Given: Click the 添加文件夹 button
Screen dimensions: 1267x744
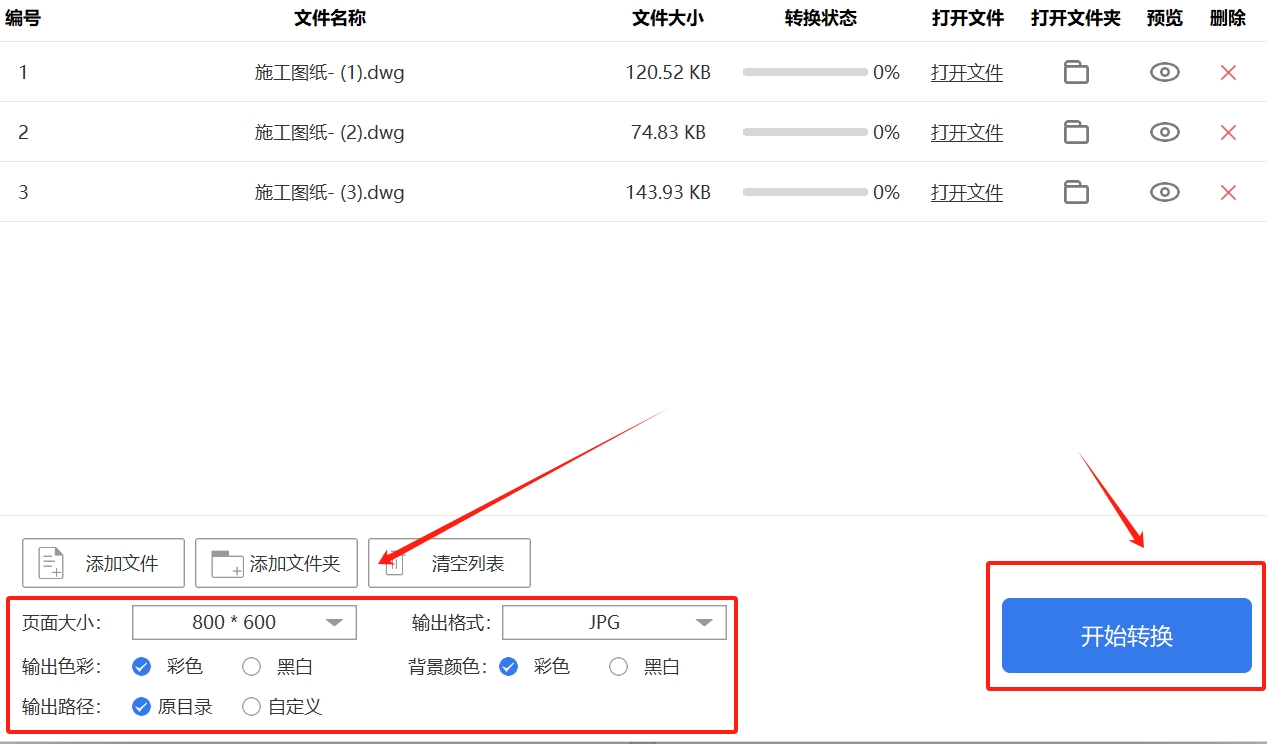Looking at the screenshot, I should click(276, 563).
